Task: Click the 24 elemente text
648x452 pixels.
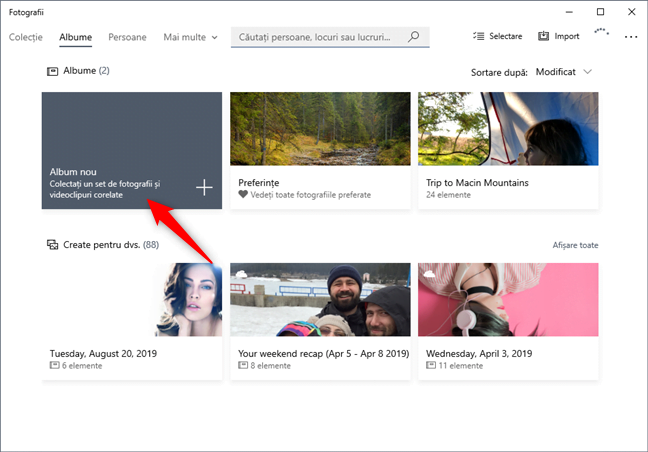Action: (x=448, y=195)
